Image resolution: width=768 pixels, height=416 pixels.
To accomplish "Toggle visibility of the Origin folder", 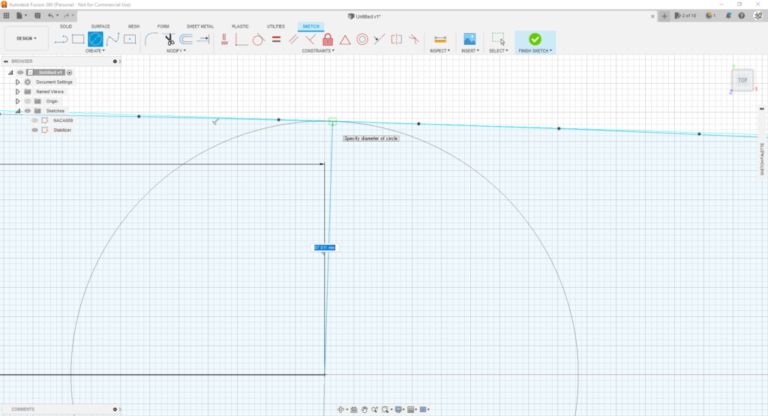I will (x=26, y=101).
